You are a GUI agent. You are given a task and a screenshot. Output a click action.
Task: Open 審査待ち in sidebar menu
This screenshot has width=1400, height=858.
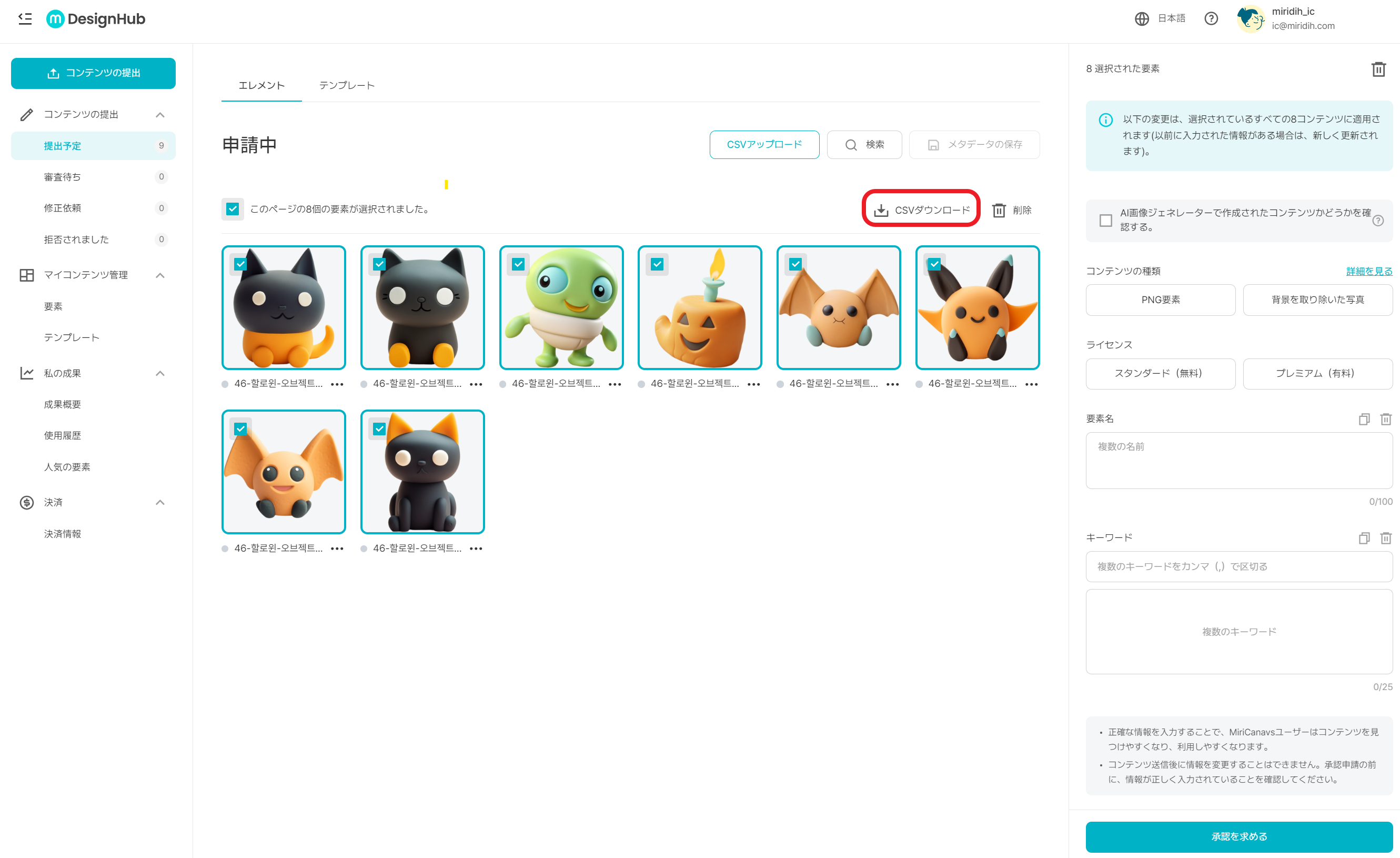[63, 177]
